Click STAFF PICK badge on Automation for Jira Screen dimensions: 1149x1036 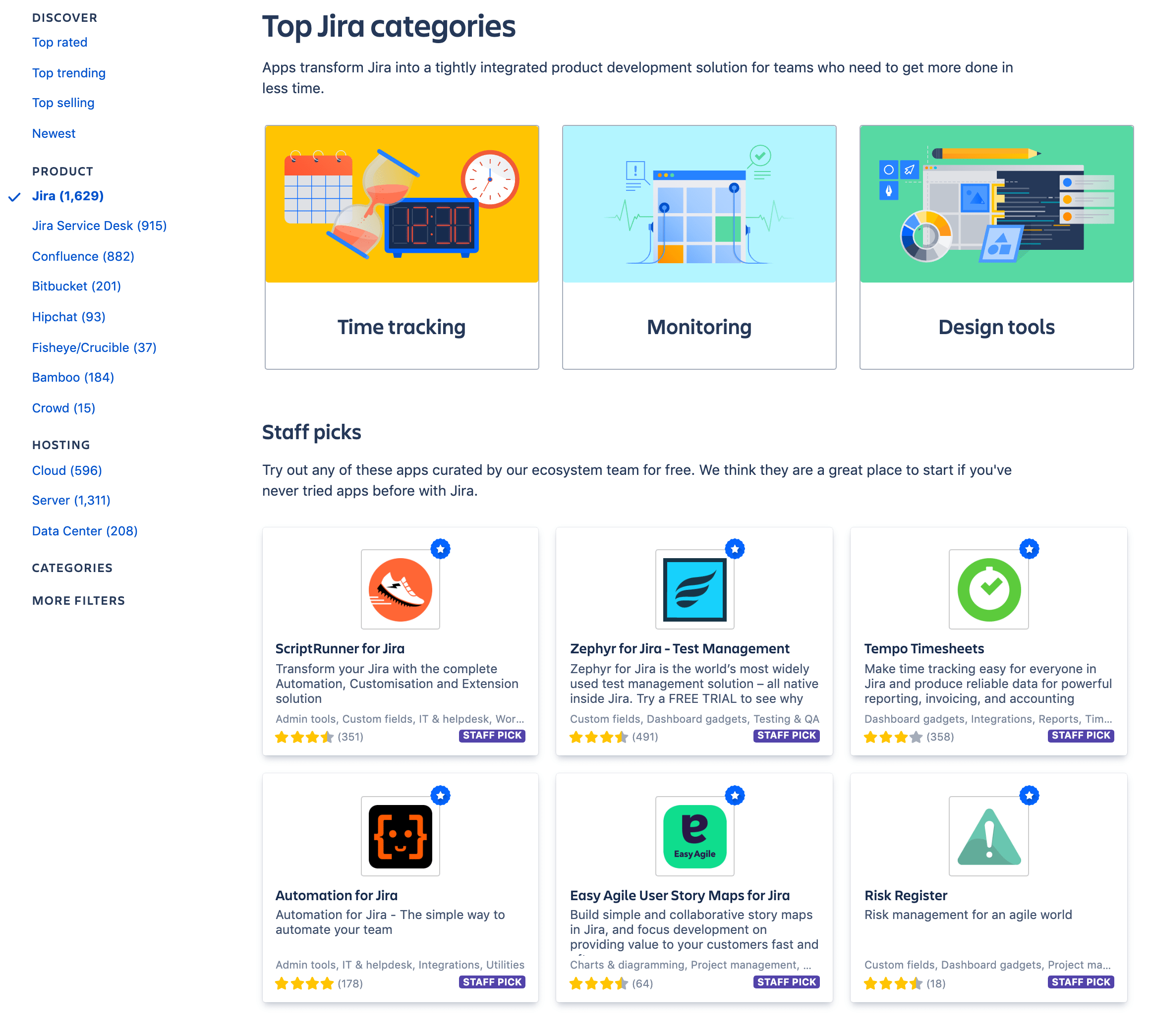click(492, 982)
